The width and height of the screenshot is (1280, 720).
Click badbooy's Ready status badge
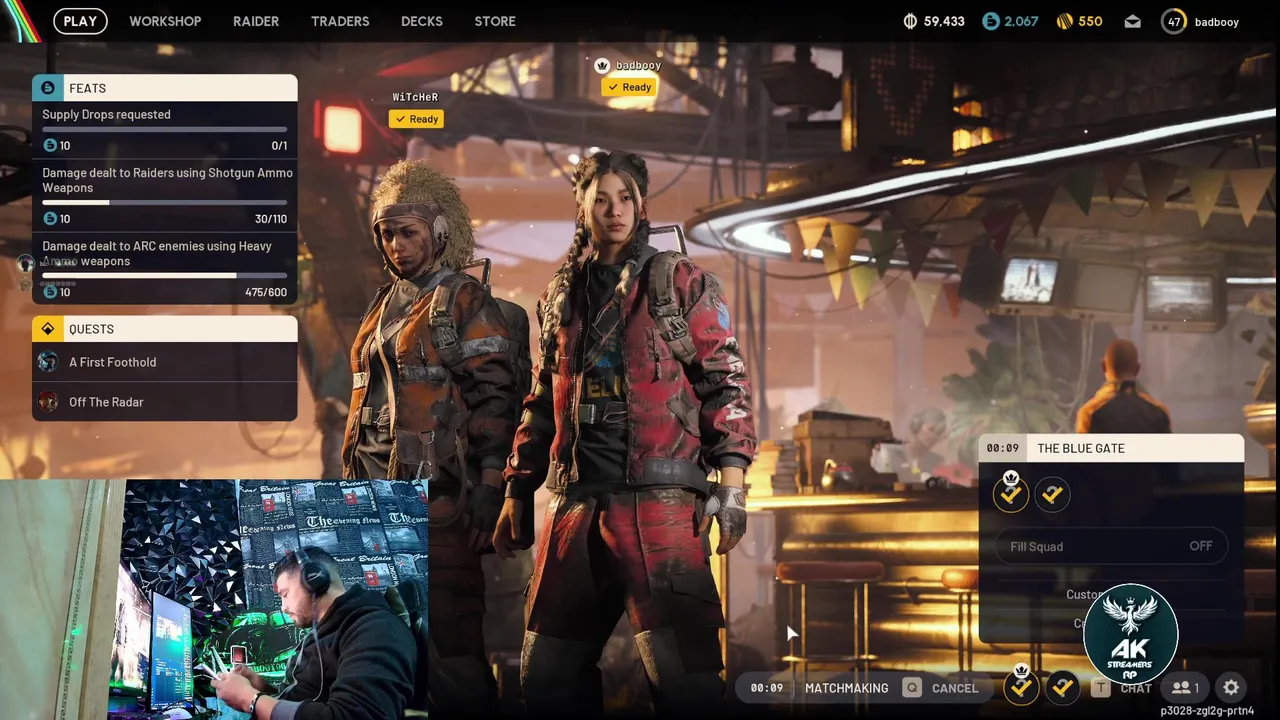point(629,87)
